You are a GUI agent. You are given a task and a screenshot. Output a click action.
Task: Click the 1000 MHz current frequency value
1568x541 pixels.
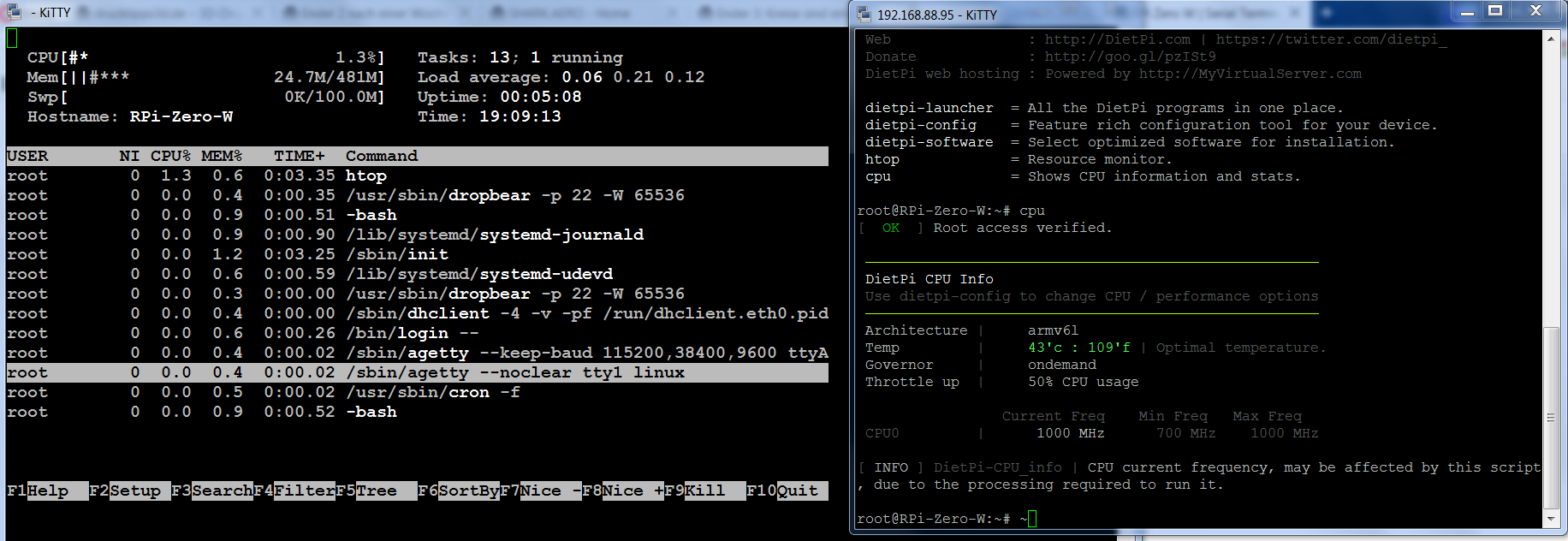tap(1070, 433)
